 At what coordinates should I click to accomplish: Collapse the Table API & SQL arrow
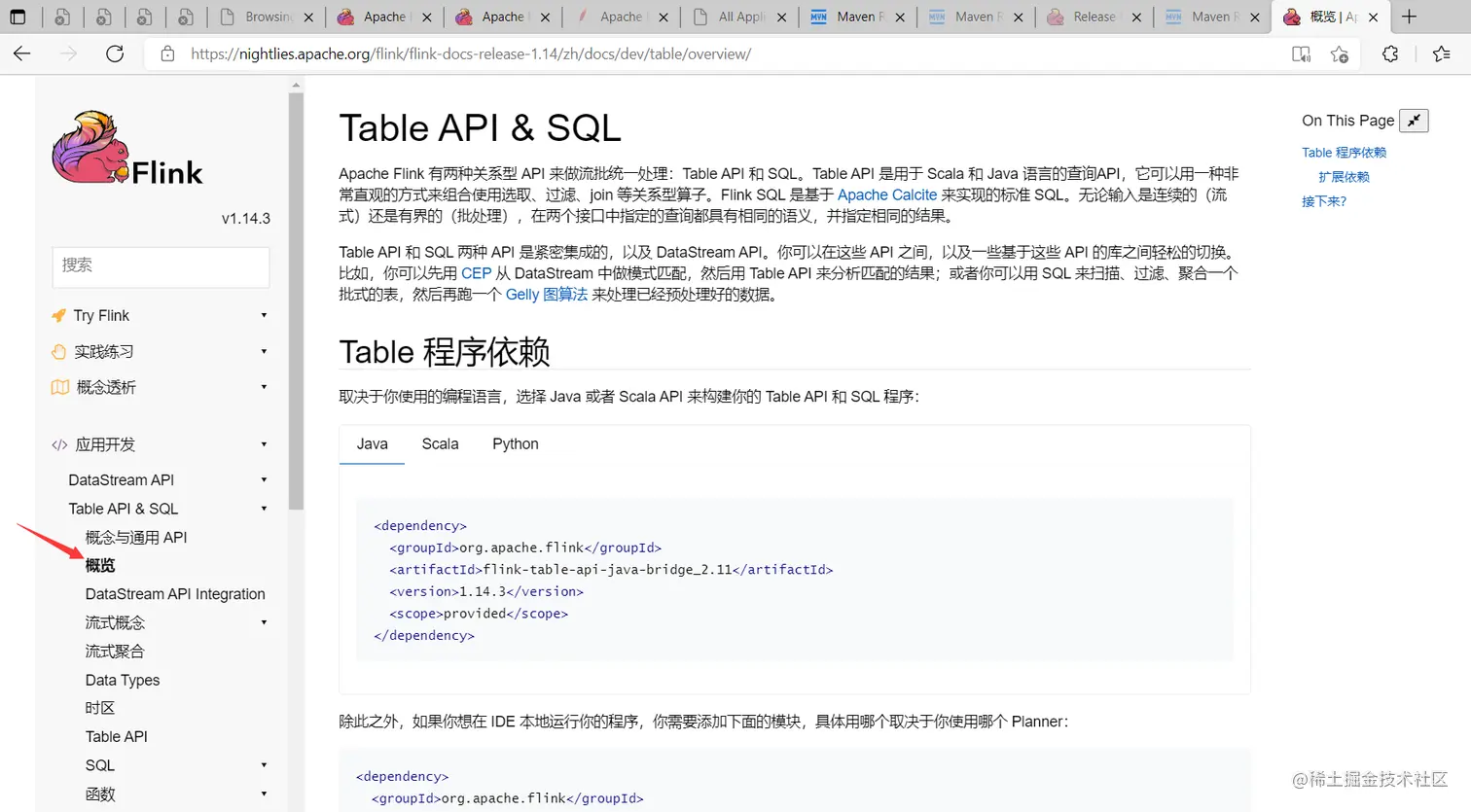(264, 509)
